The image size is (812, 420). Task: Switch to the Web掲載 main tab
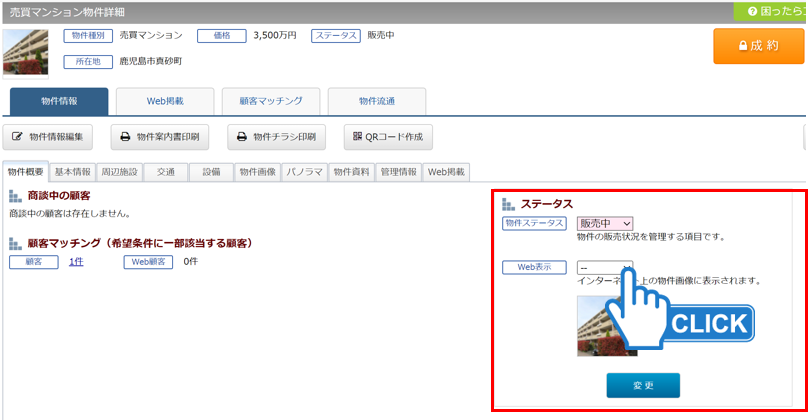pyautogui.click(x=165, y=101)
